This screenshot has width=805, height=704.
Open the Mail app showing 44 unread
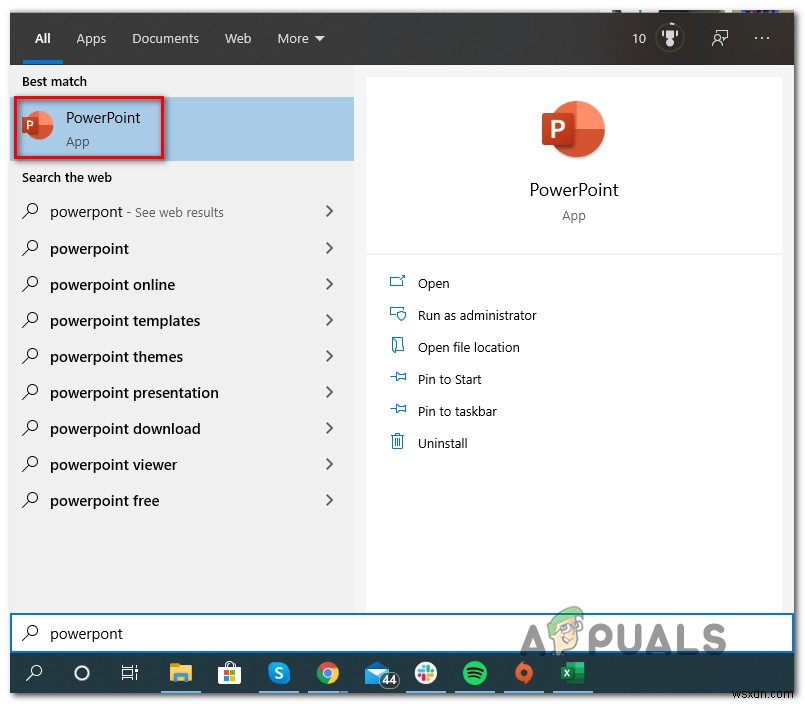point(377,674)
